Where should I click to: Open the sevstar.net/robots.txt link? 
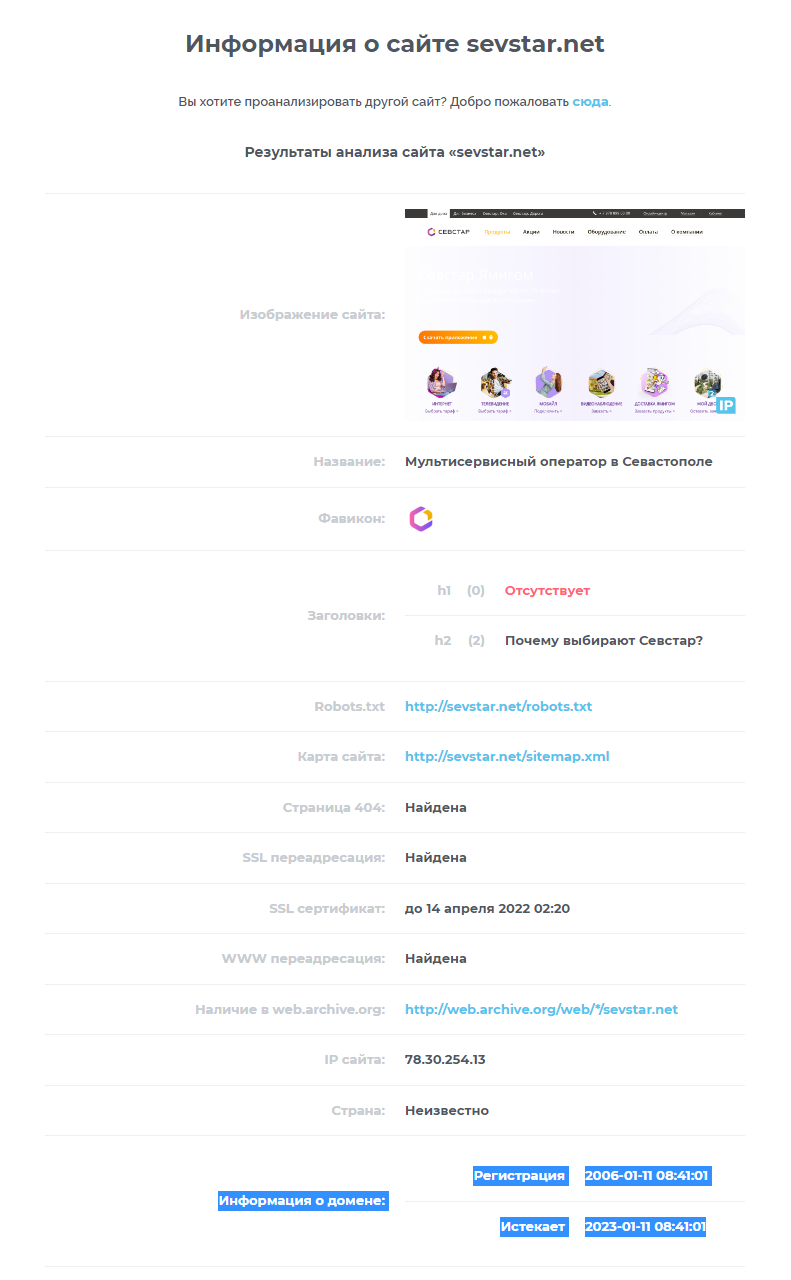(498, 706)
